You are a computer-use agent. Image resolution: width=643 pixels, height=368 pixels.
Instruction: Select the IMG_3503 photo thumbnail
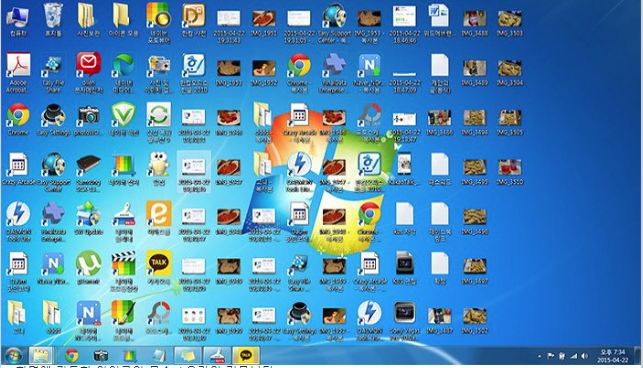(510, 23)
